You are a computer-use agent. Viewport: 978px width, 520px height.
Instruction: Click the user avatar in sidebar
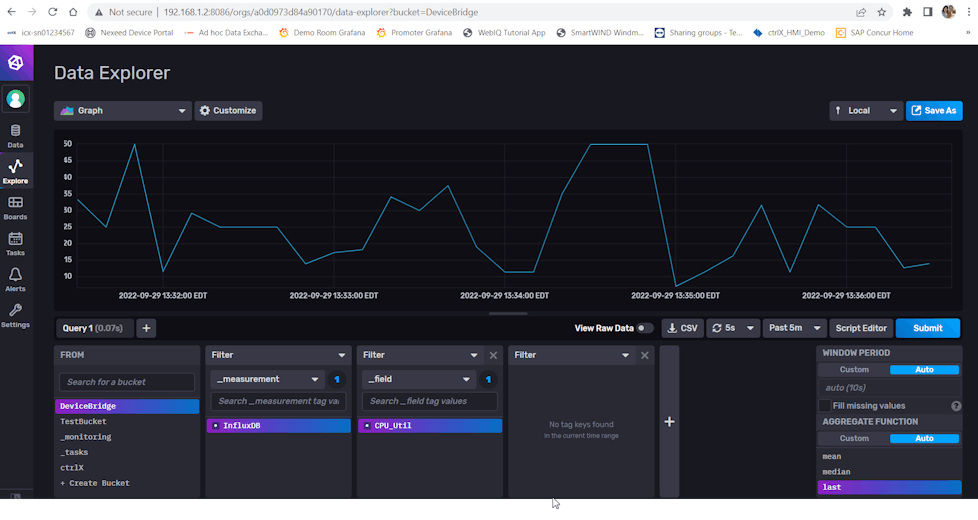tap(15, 99)
